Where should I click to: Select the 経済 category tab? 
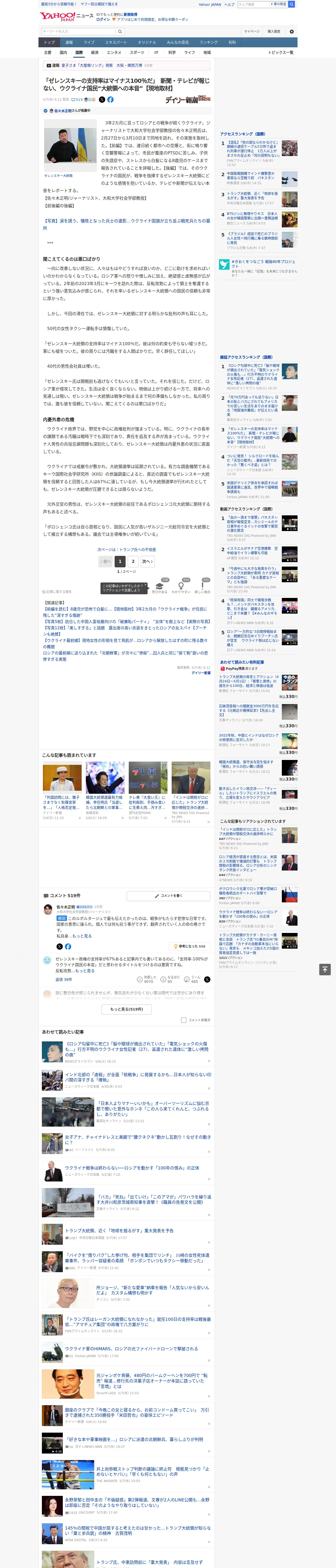[x=94, y=52]
